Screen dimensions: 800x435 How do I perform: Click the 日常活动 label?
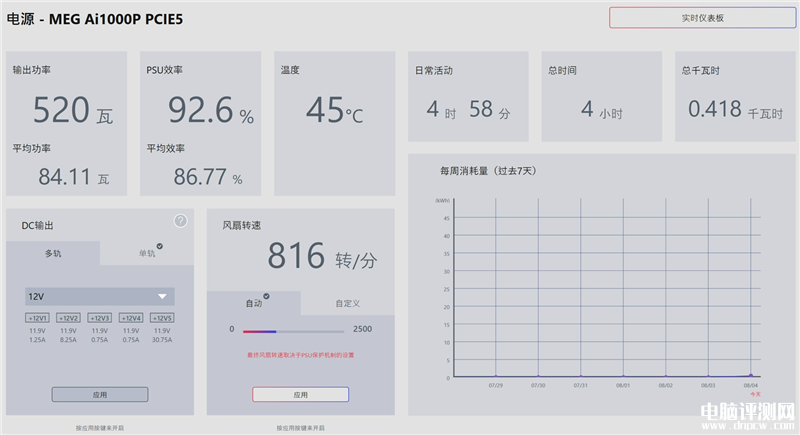(434, 70)
